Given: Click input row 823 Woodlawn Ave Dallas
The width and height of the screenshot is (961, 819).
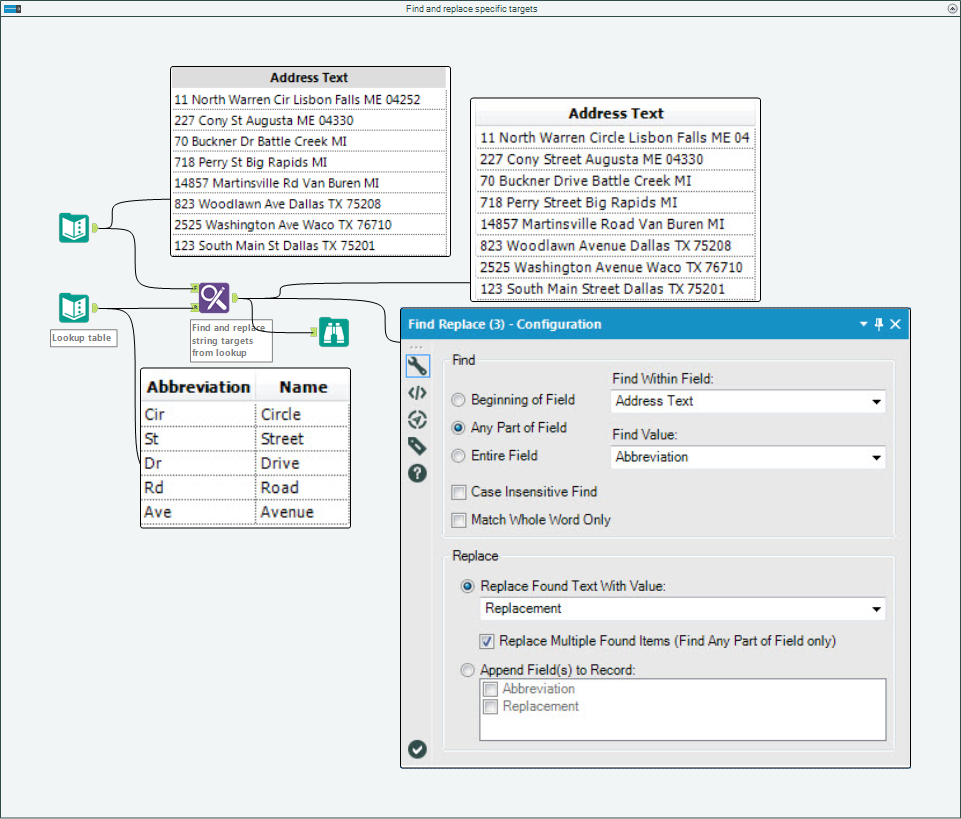Looking at the screenshot, I should [310, 204].
